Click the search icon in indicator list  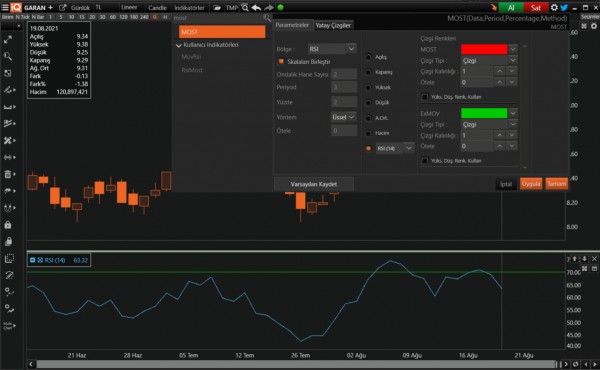pos(267,18)
